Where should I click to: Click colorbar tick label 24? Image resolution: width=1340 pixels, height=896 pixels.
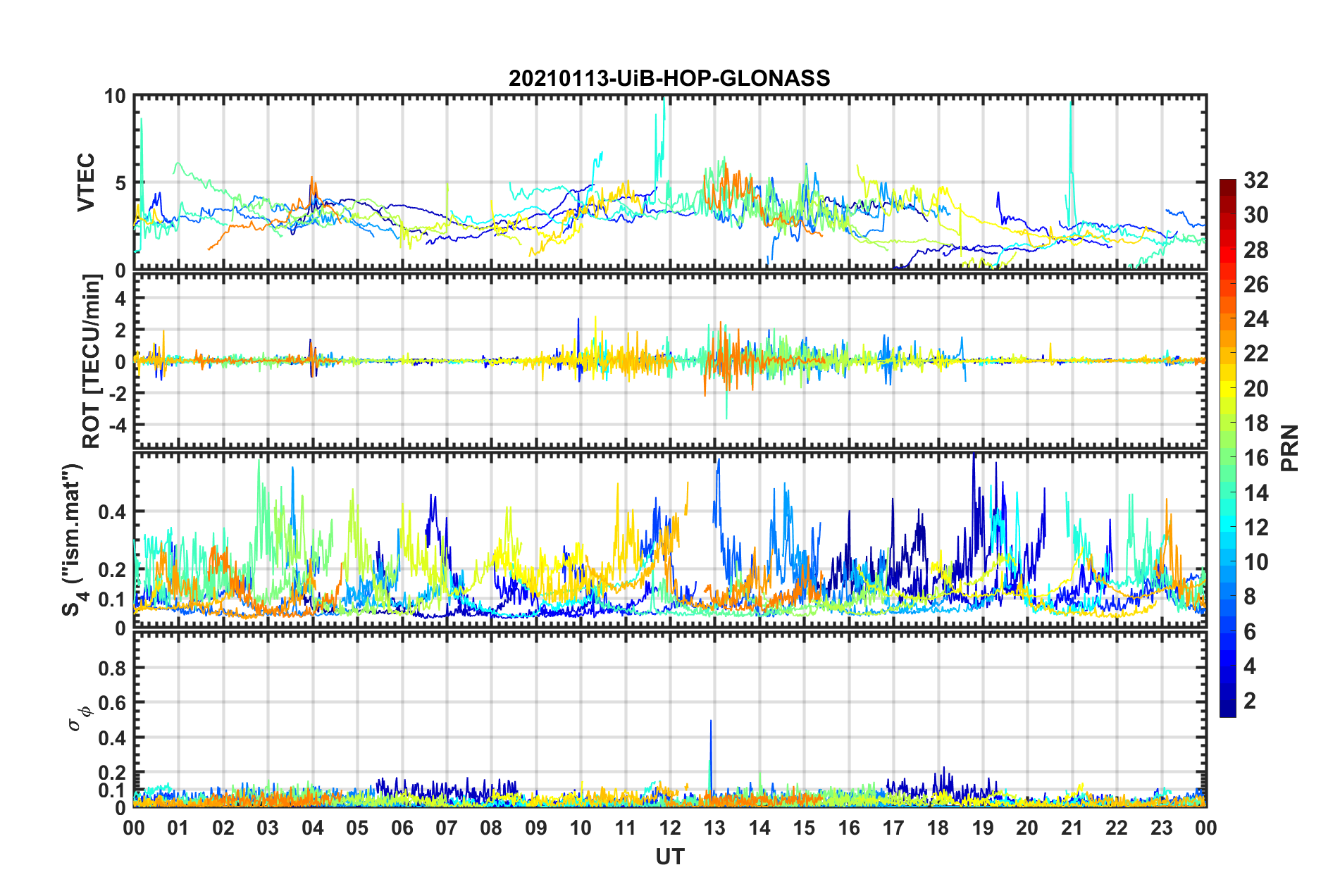tap(1256, 319)
